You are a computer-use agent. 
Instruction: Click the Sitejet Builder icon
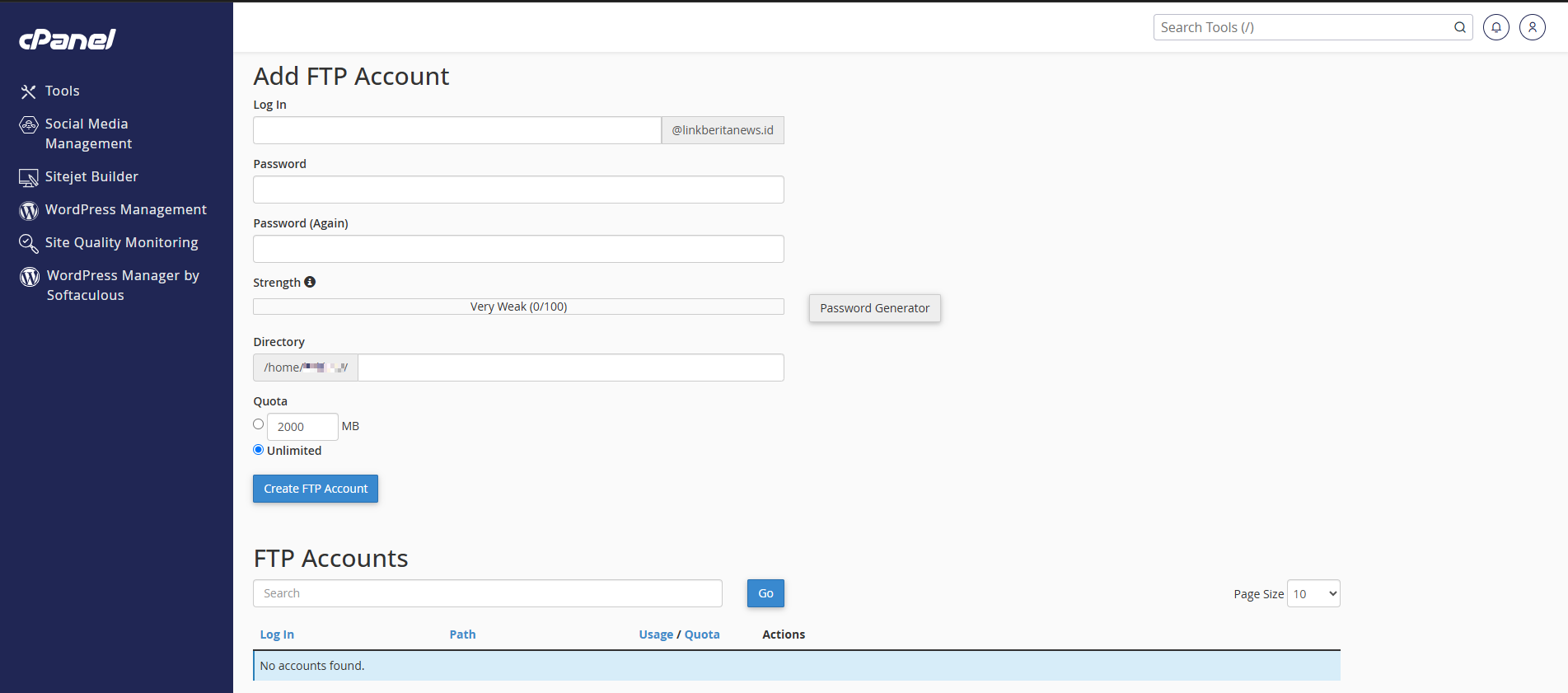(x=29, y=177)
